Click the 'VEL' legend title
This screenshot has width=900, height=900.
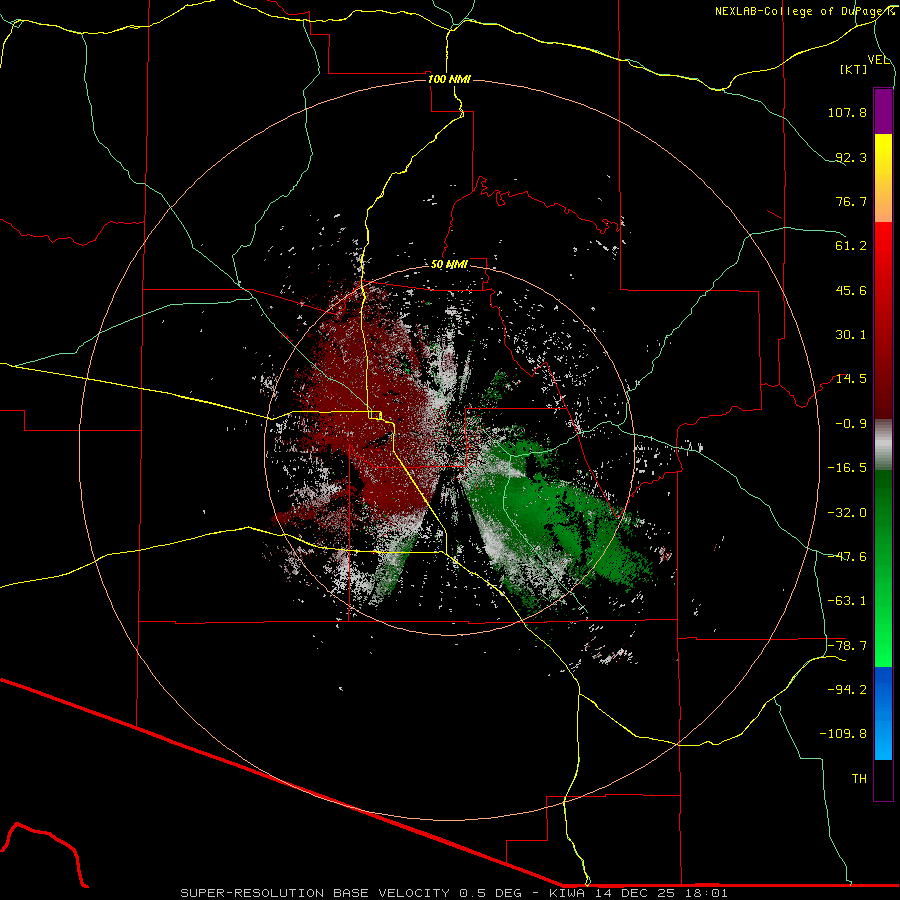(x=878, y=60)
